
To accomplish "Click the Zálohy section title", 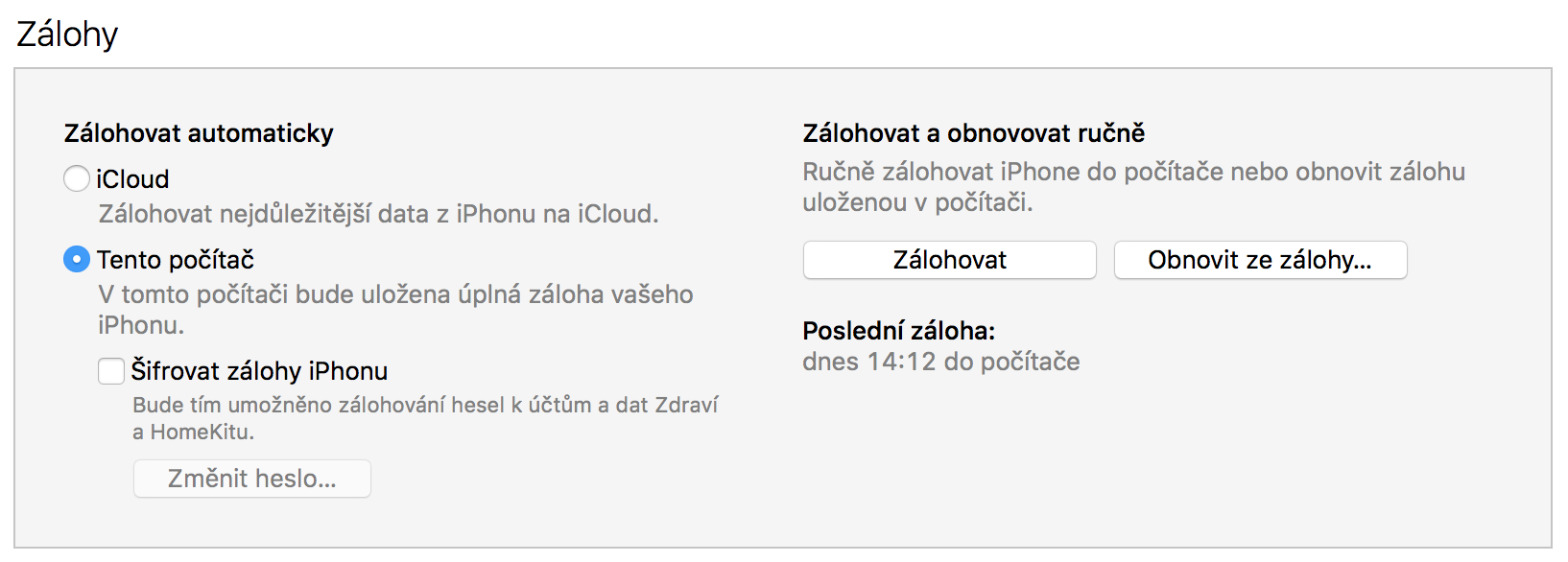I will pyautogui.click(x=67, y=35).
